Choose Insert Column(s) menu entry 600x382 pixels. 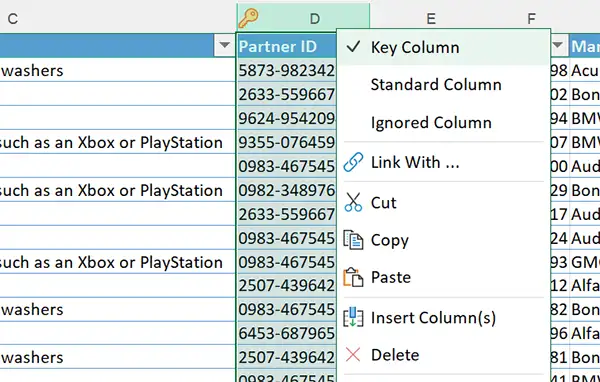coord(443,317)
